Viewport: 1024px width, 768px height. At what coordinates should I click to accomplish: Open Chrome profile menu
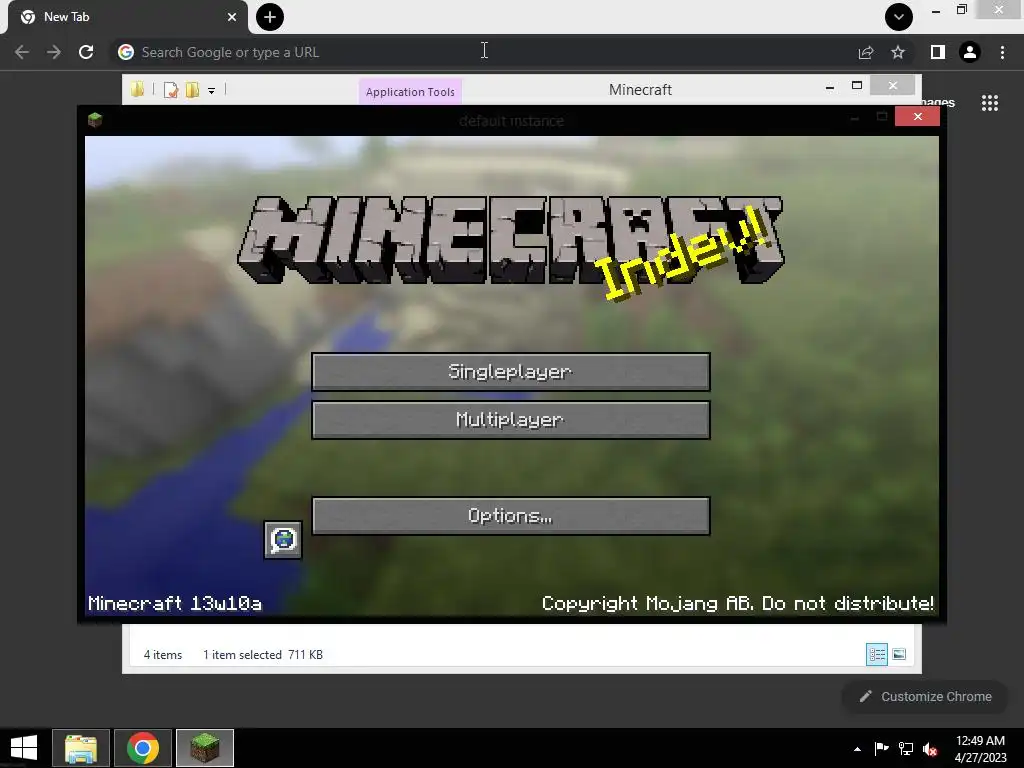[970, 52]
